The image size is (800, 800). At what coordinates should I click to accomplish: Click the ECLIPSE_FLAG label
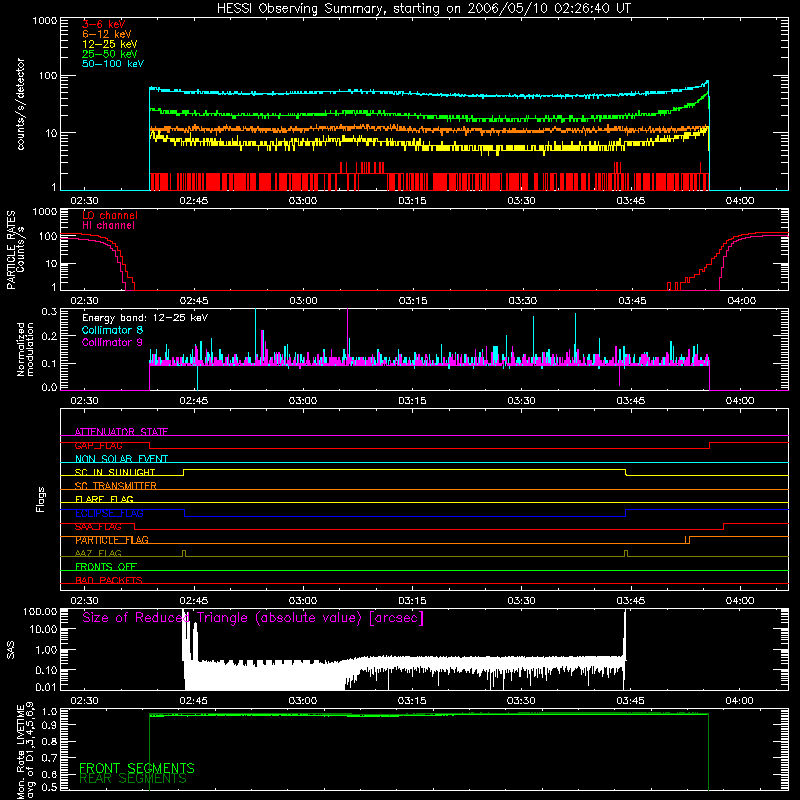tap(109, 513)
